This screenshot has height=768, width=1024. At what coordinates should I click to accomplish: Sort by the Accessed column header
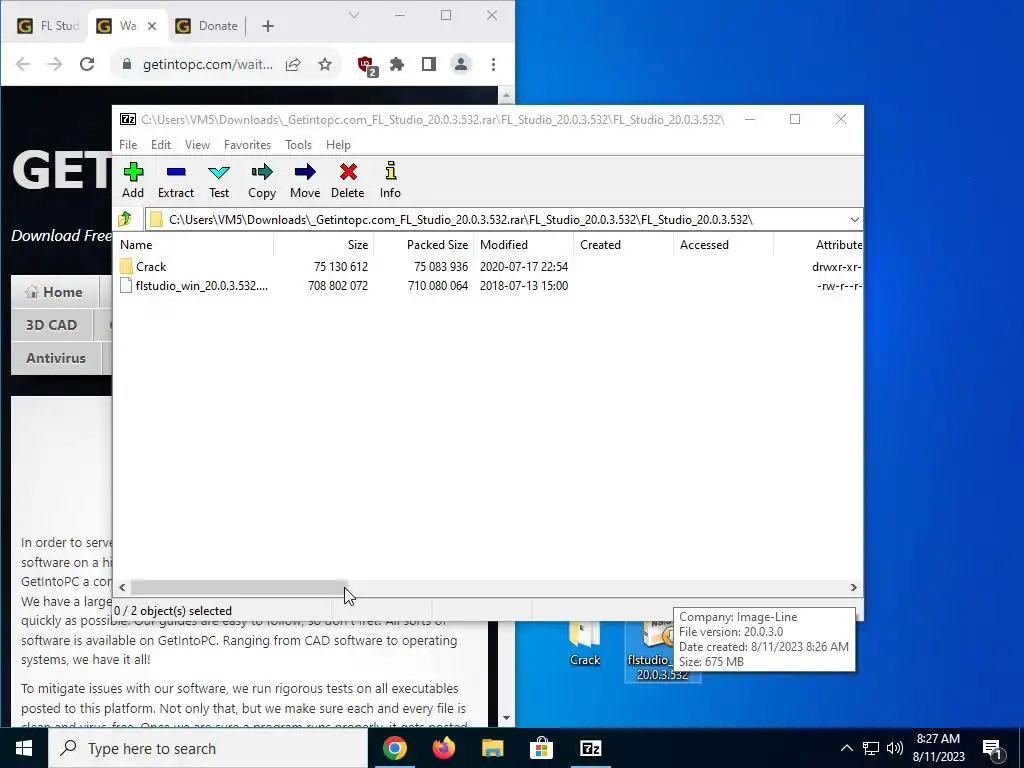pyautogui.click(x=724, y=245)
